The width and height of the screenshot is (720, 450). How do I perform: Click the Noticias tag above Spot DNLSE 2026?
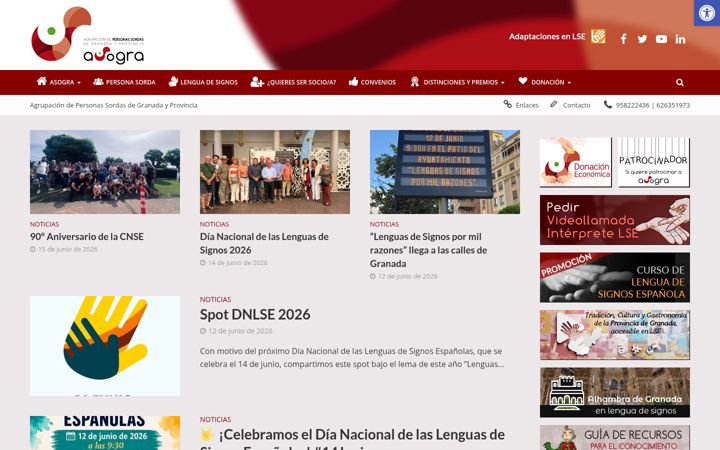[215, 299]
